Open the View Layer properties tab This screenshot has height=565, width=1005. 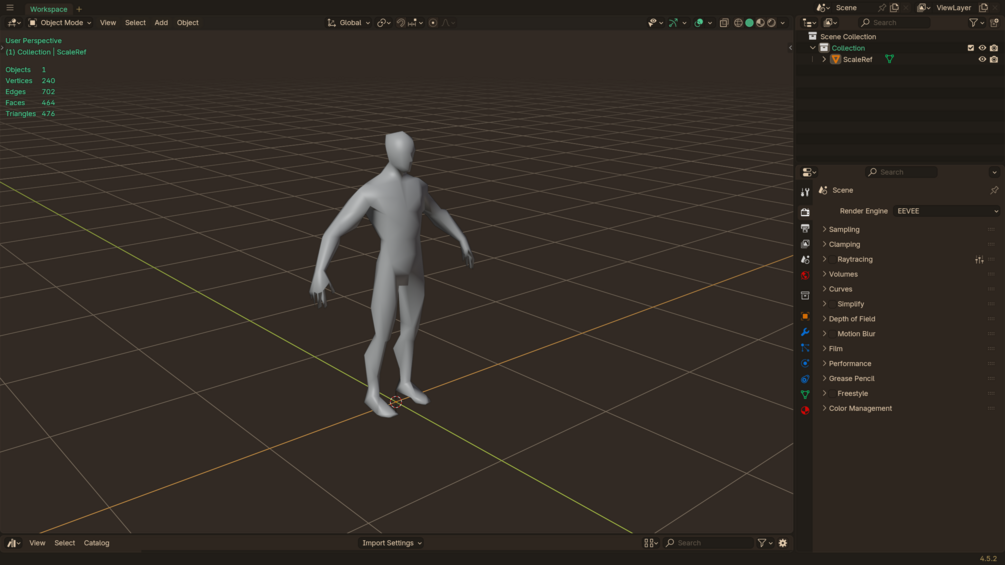click(x=805, y=244)
